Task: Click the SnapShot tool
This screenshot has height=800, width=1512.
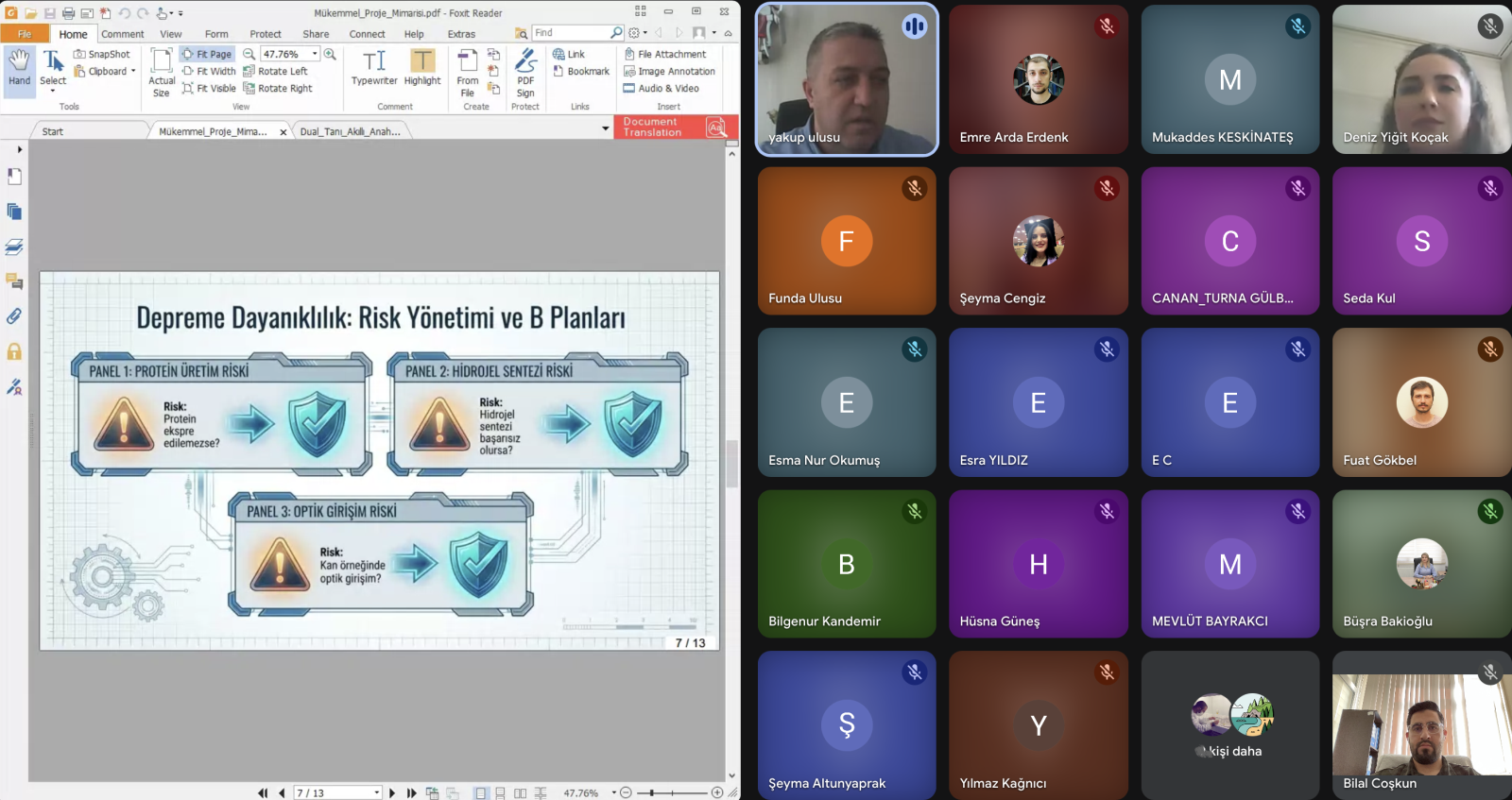Action: (102, 54)
